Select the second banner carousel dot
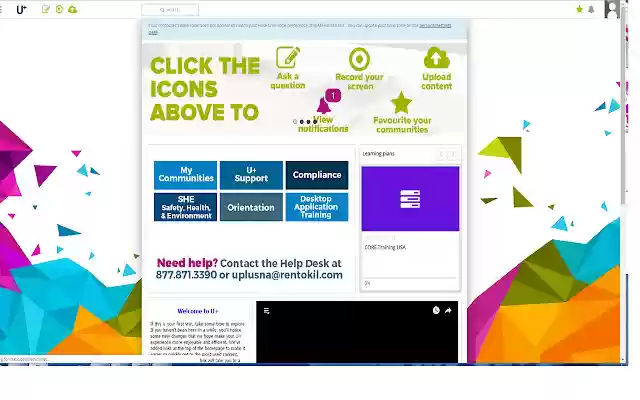 302,122
